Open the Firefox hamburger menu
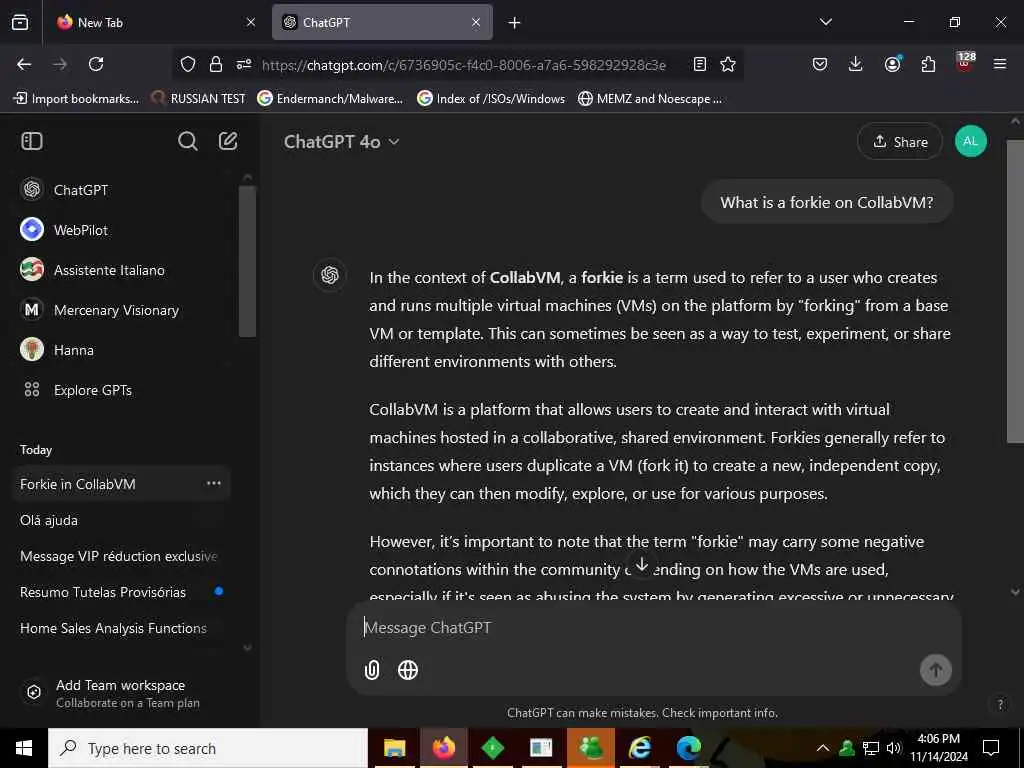Image resolution: width=1024 pixels, height=768 pixels. [1000, 64]
